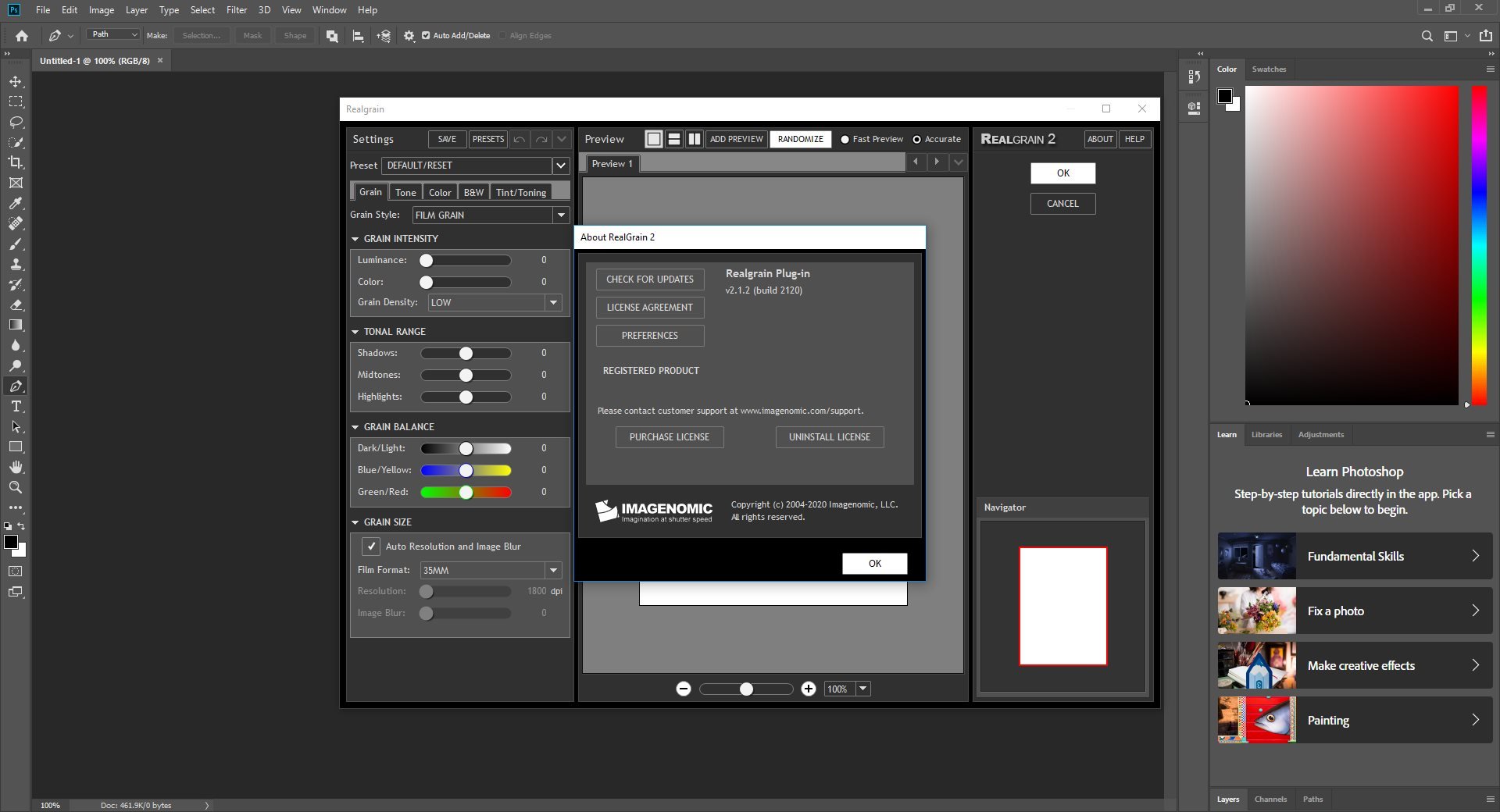The width and height of the screenshot is (1500, 812).
Task: Select the Crop tool
Action: 16,162
